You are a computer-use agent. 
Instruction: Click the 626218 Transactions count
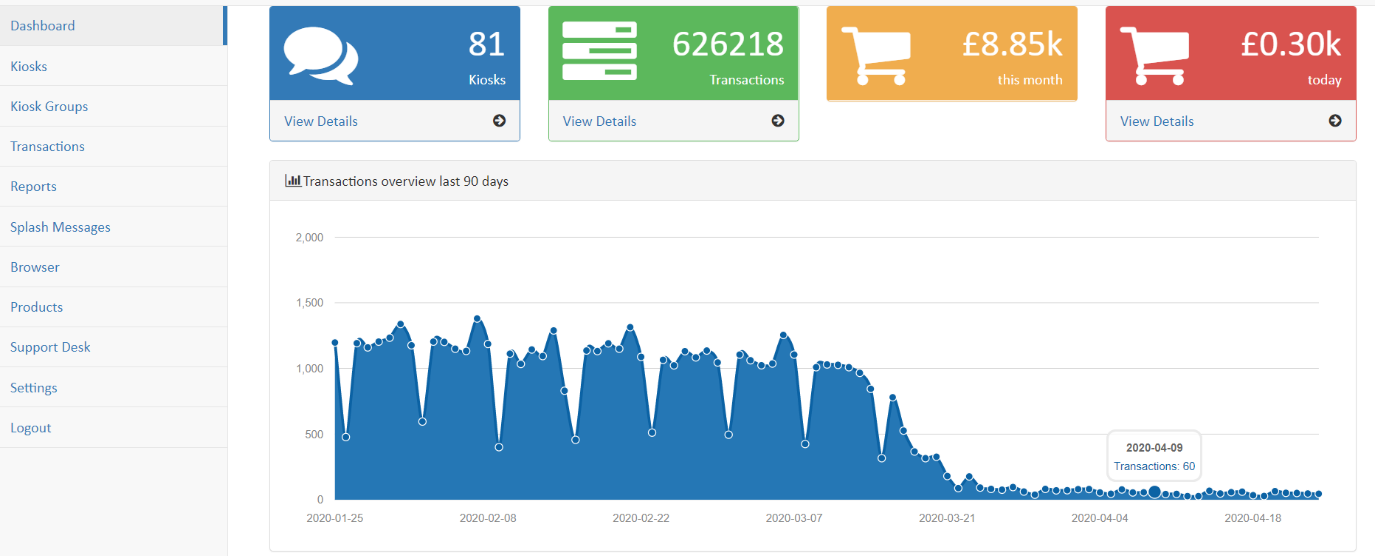click(x=728, y=44)
